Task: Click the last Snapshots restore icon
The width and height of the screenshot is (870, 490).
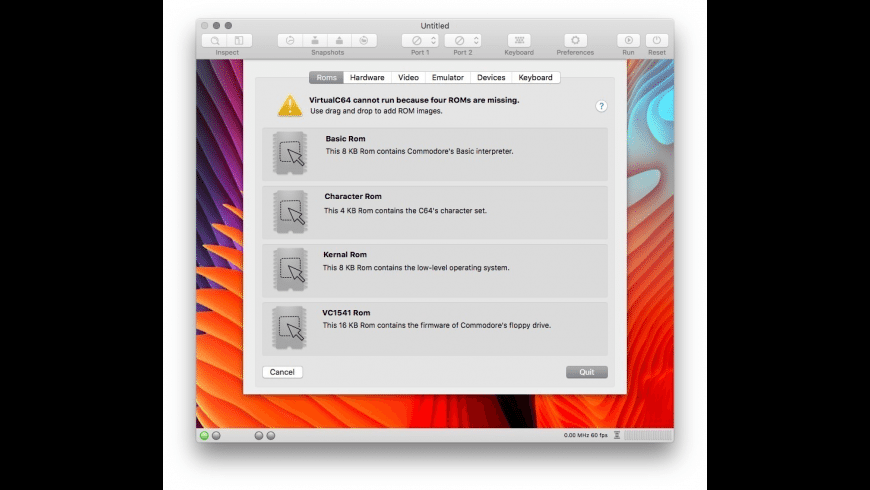Action: point(364,41)
